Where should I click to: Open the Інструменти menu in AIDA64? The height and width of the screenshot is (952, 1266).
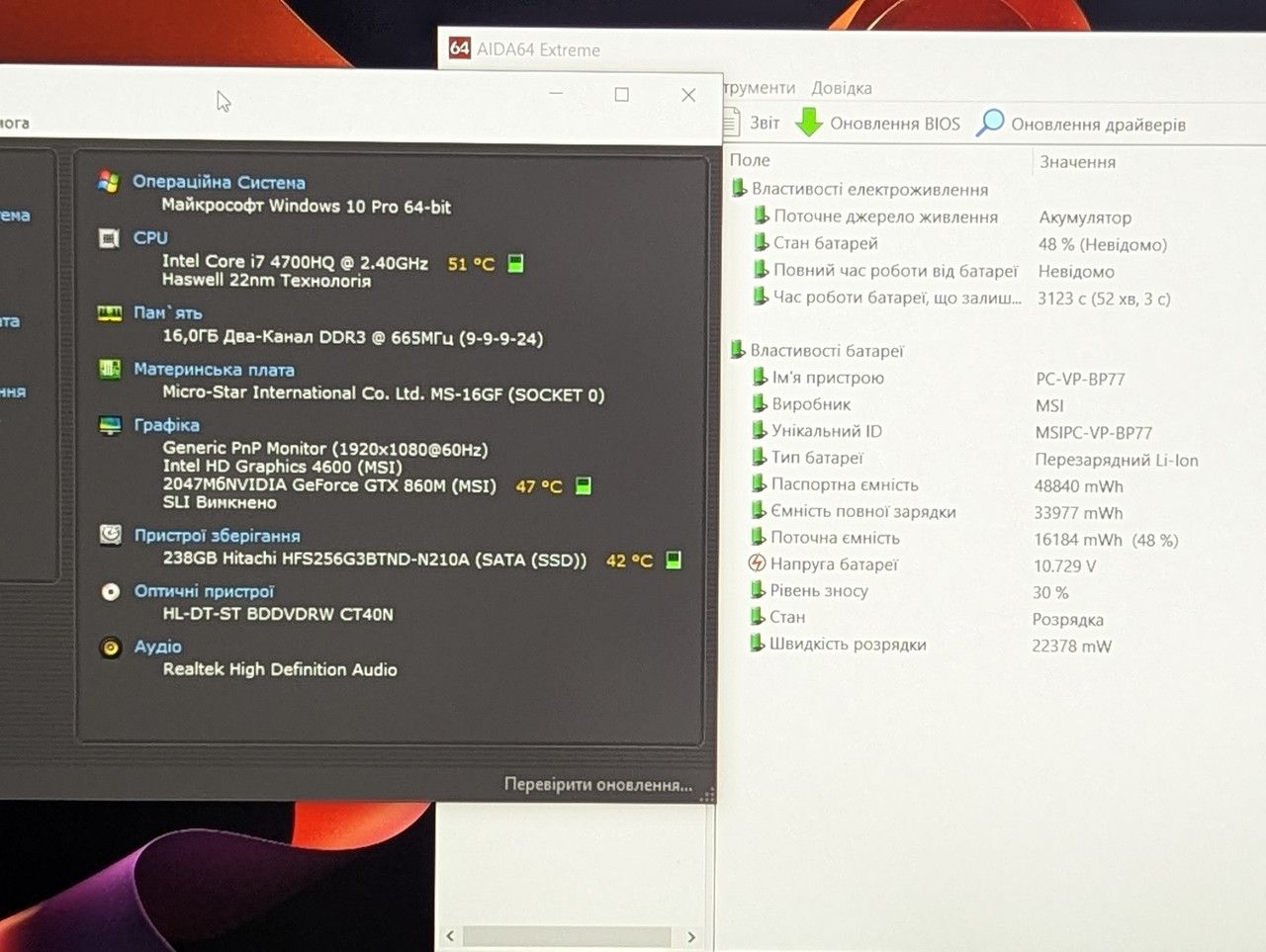pyautogui.click(x=759, y=88)
